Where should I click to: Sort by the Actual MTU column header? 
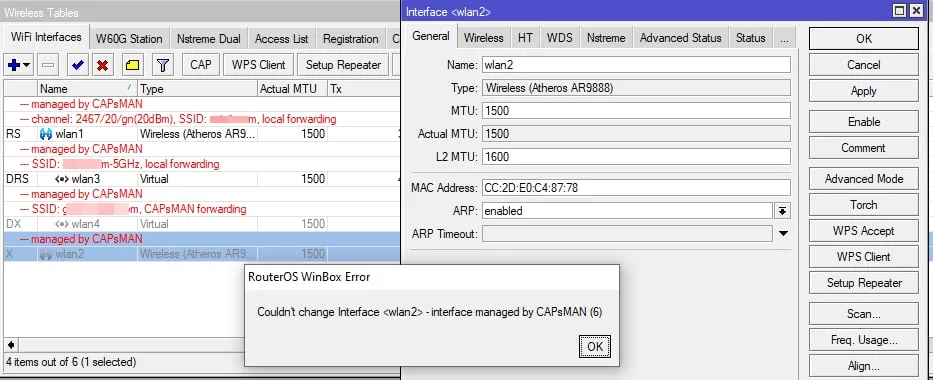tap(292, 89)
